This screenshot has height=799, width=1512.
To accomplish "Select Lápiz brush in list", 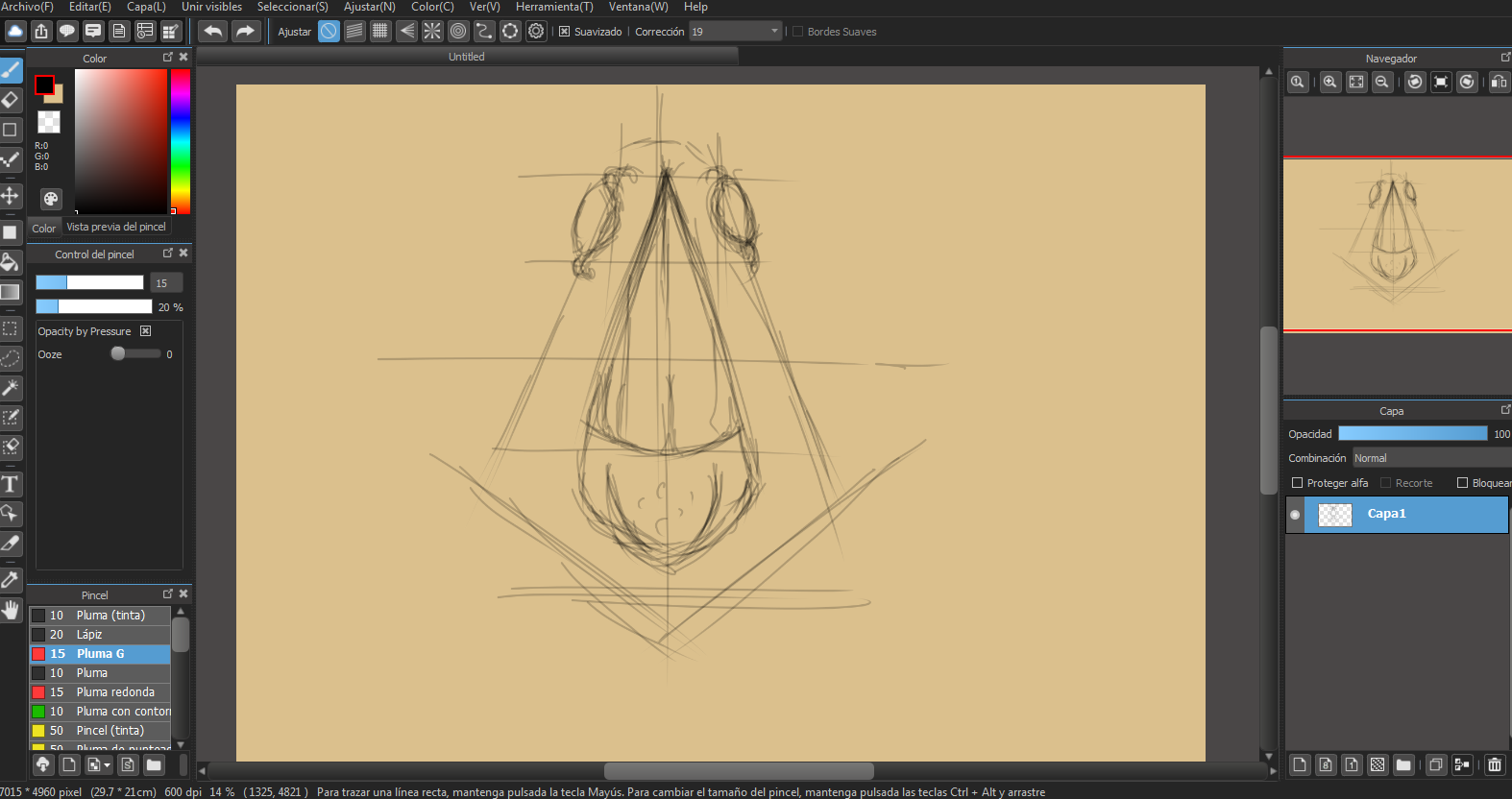I will [x=100, y=635].
